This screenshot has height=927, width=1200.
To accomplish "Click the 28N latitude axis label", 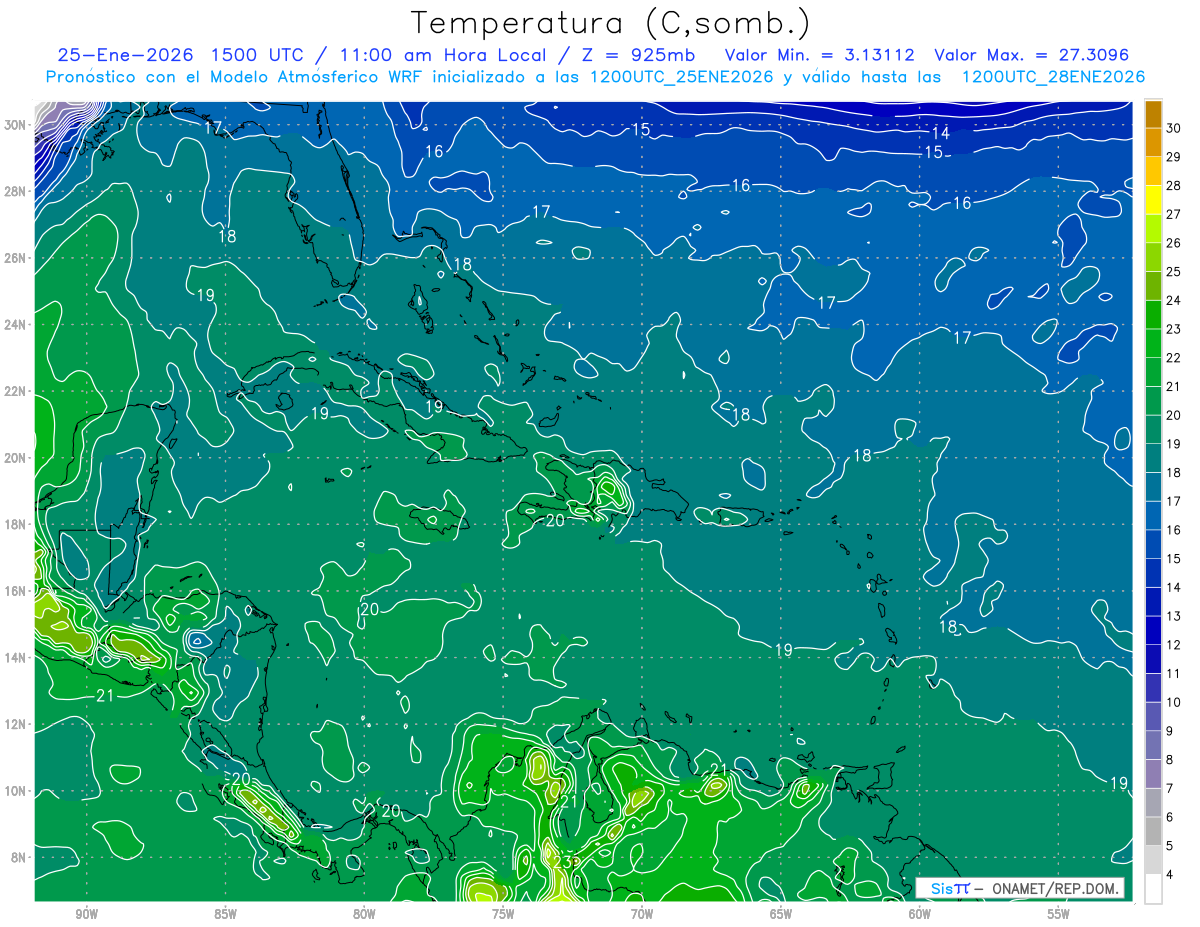I will (15, 191).
